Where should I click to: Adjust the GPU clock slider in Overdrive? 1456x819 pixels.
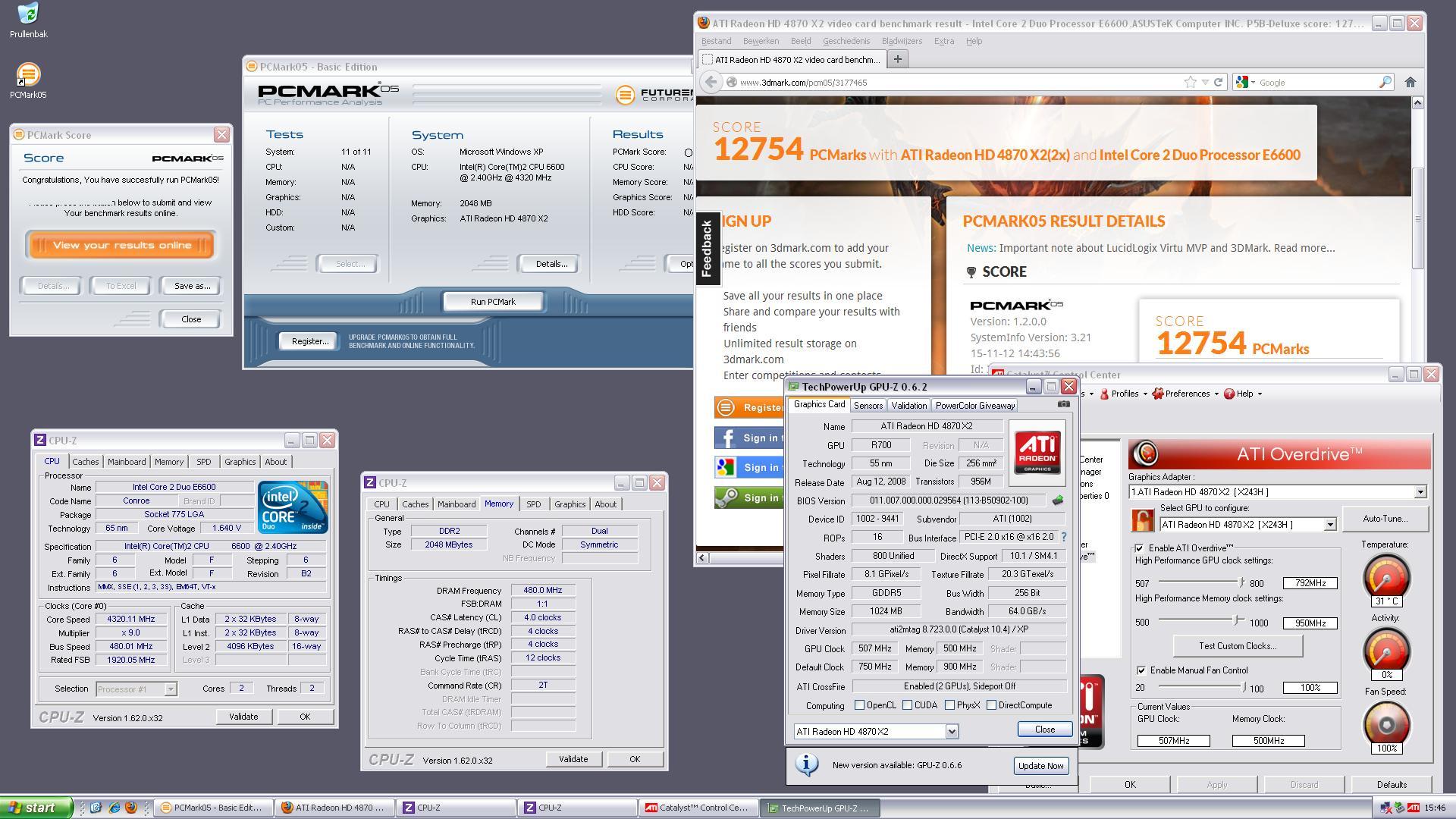pos(1241,582)
